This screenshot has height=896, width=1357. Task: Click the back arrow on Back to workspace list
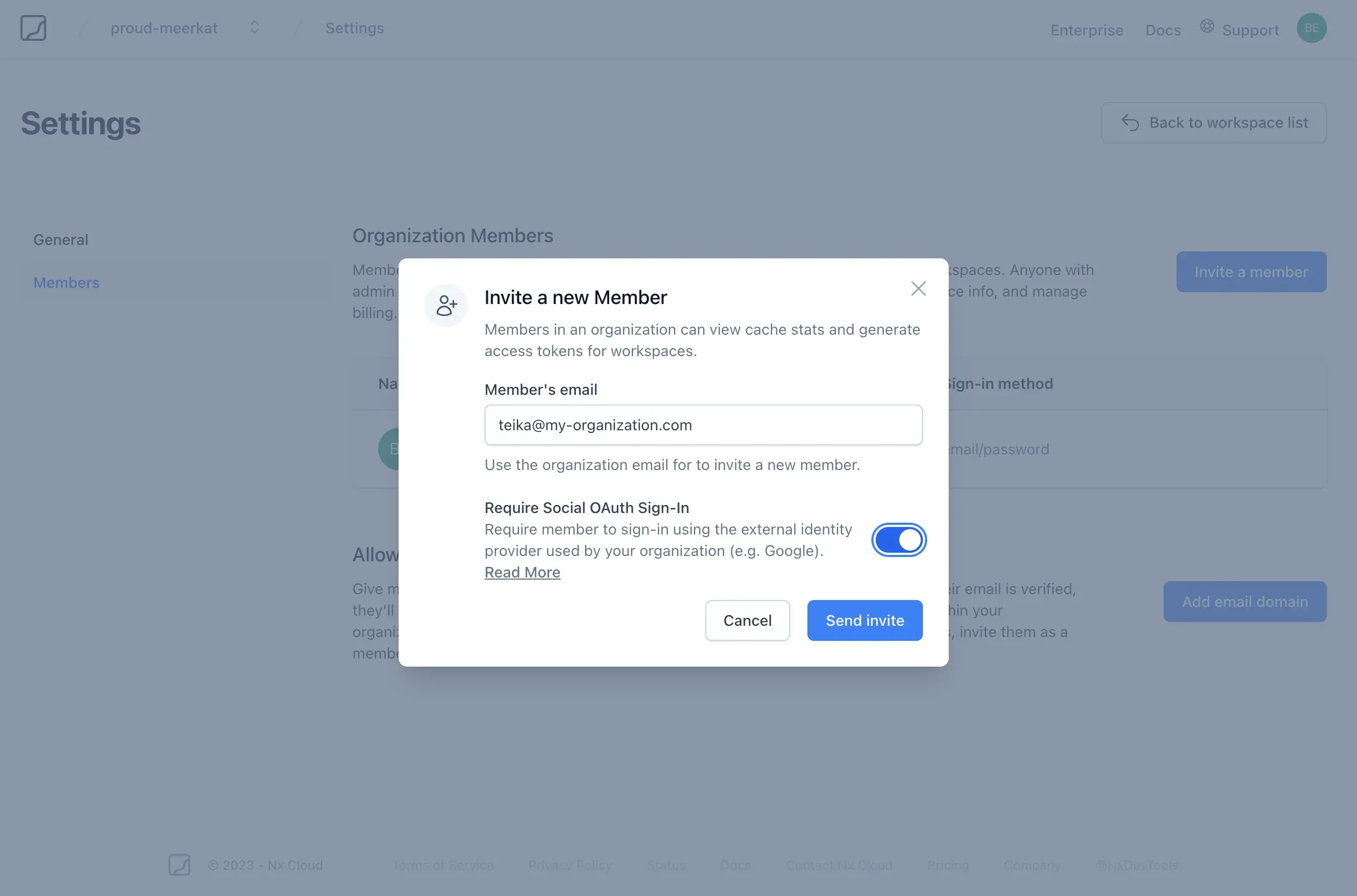tap(1131, 122)
